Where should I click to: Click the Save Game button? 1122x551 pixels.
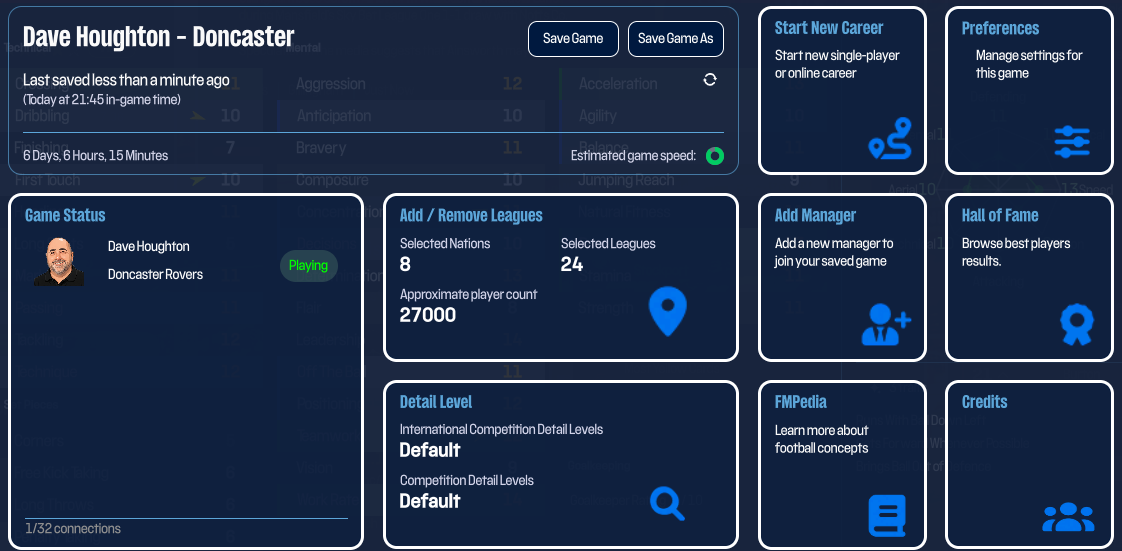pyautogui.click(x=573, y=39)
